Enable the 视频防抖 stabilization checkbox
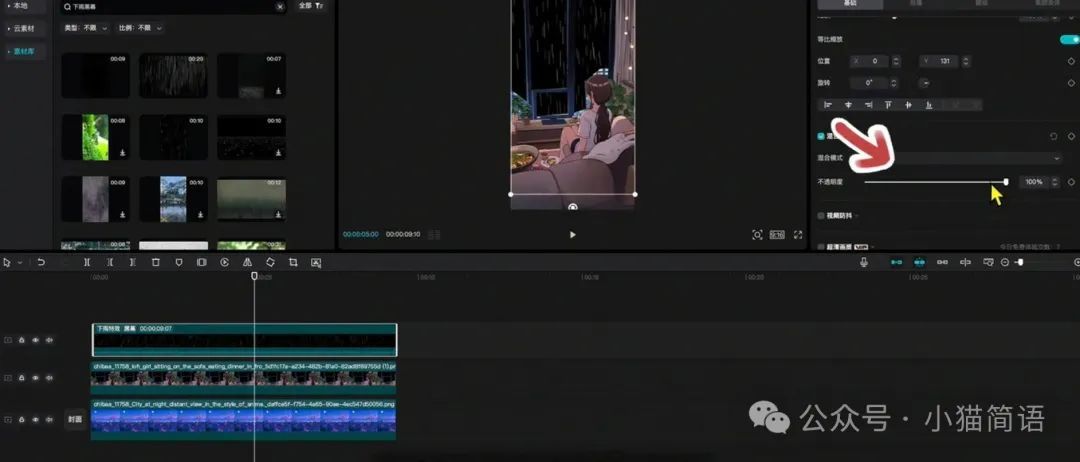 821,216
